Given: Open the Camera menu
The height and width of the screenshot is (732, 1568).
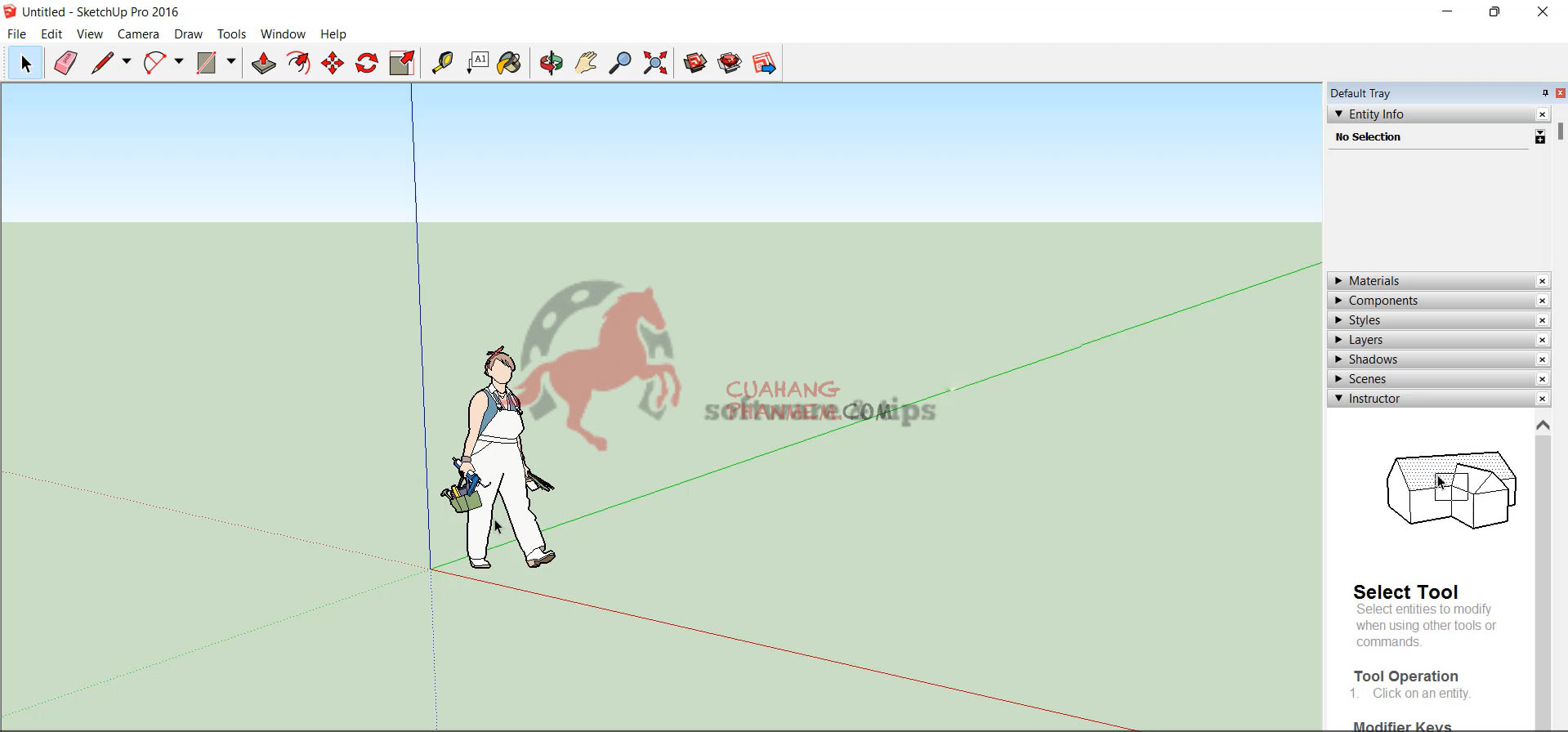Looking at the screenshot, I should (138, 33).
